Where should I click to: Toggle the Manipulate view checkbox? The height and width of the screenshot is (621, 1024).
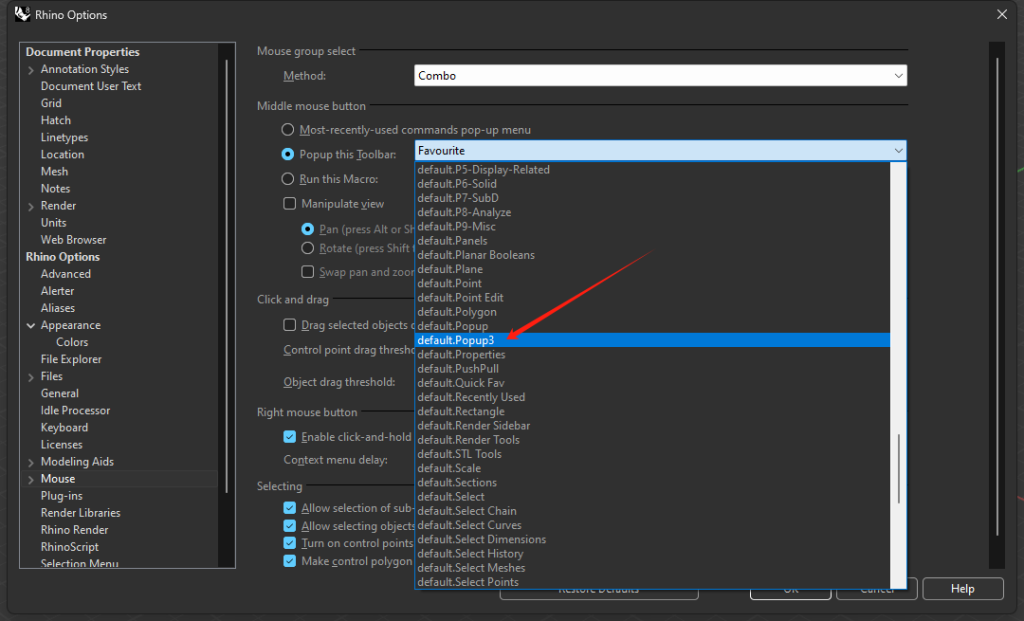point(289,203)
